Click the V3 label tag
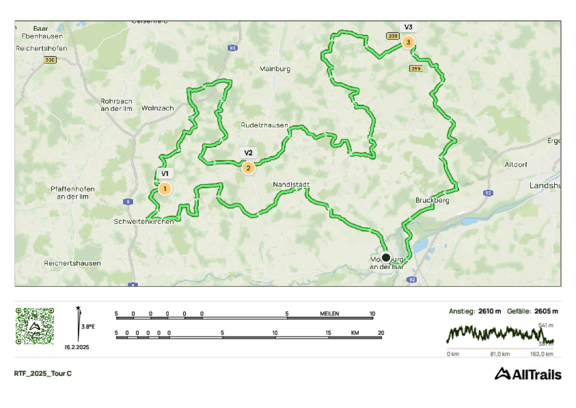The height and width of the screenshot is (408, 576). tap(408, 27)
